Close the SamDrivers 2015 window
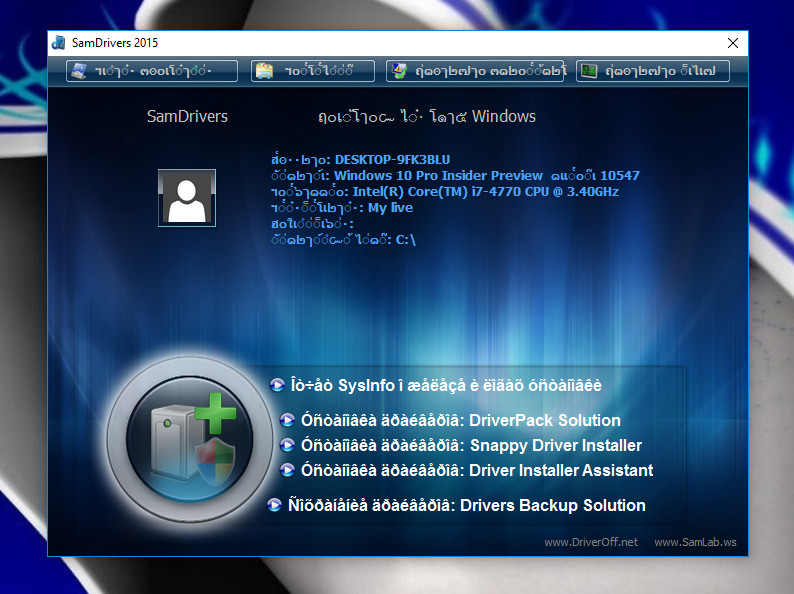This screenshot has height=594, width=794. point(733,43)
